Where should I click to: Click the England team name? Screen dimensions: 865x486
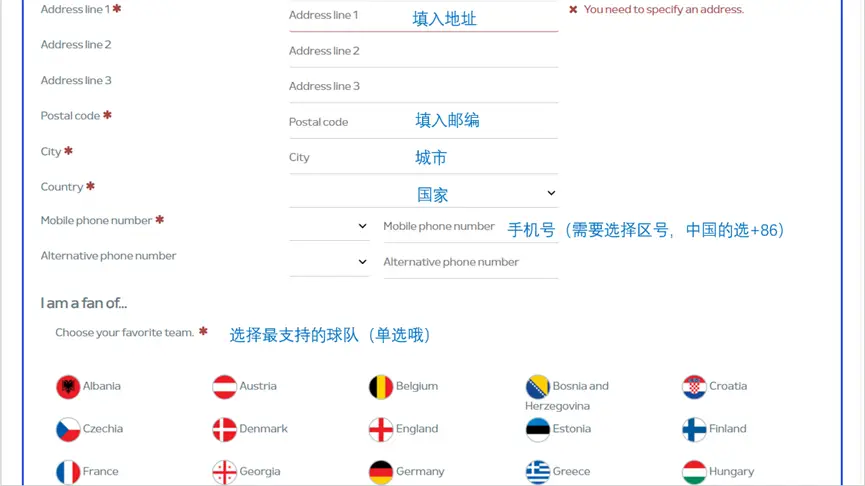click(x=417, y=429)
